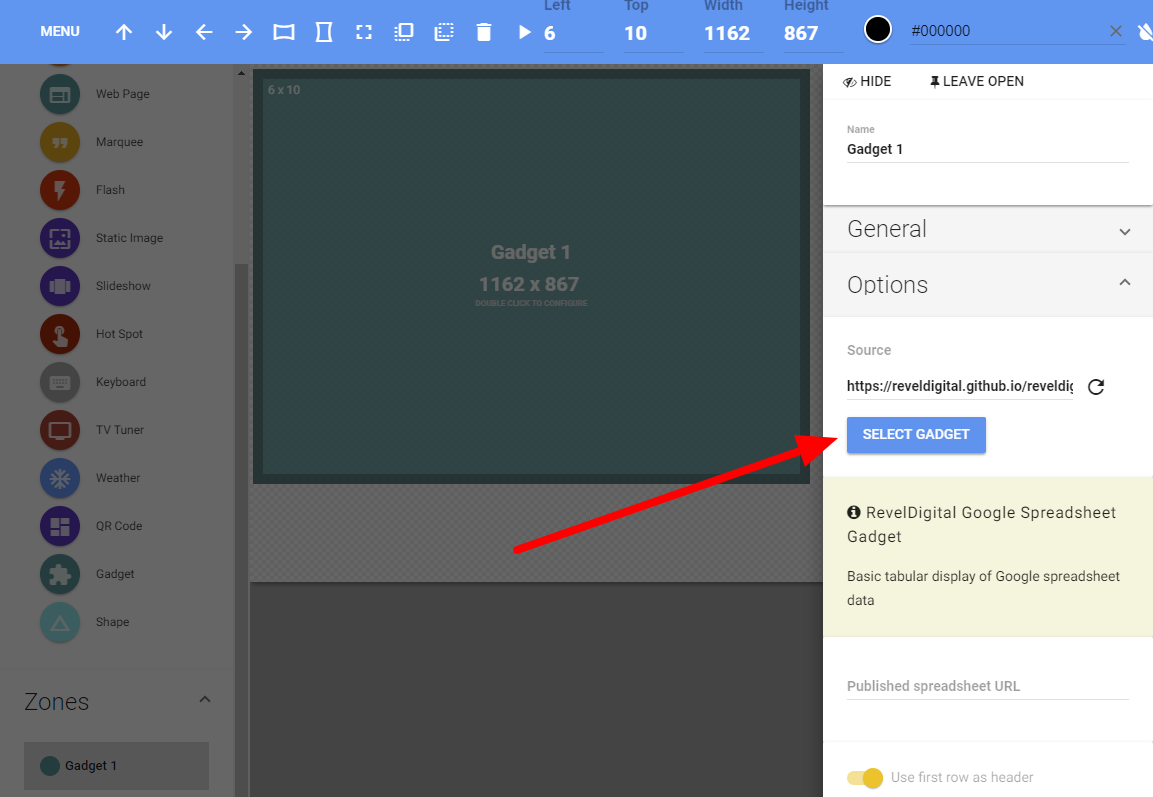Expand the General section
This screenshot has width=1153, height=797.
987,229
